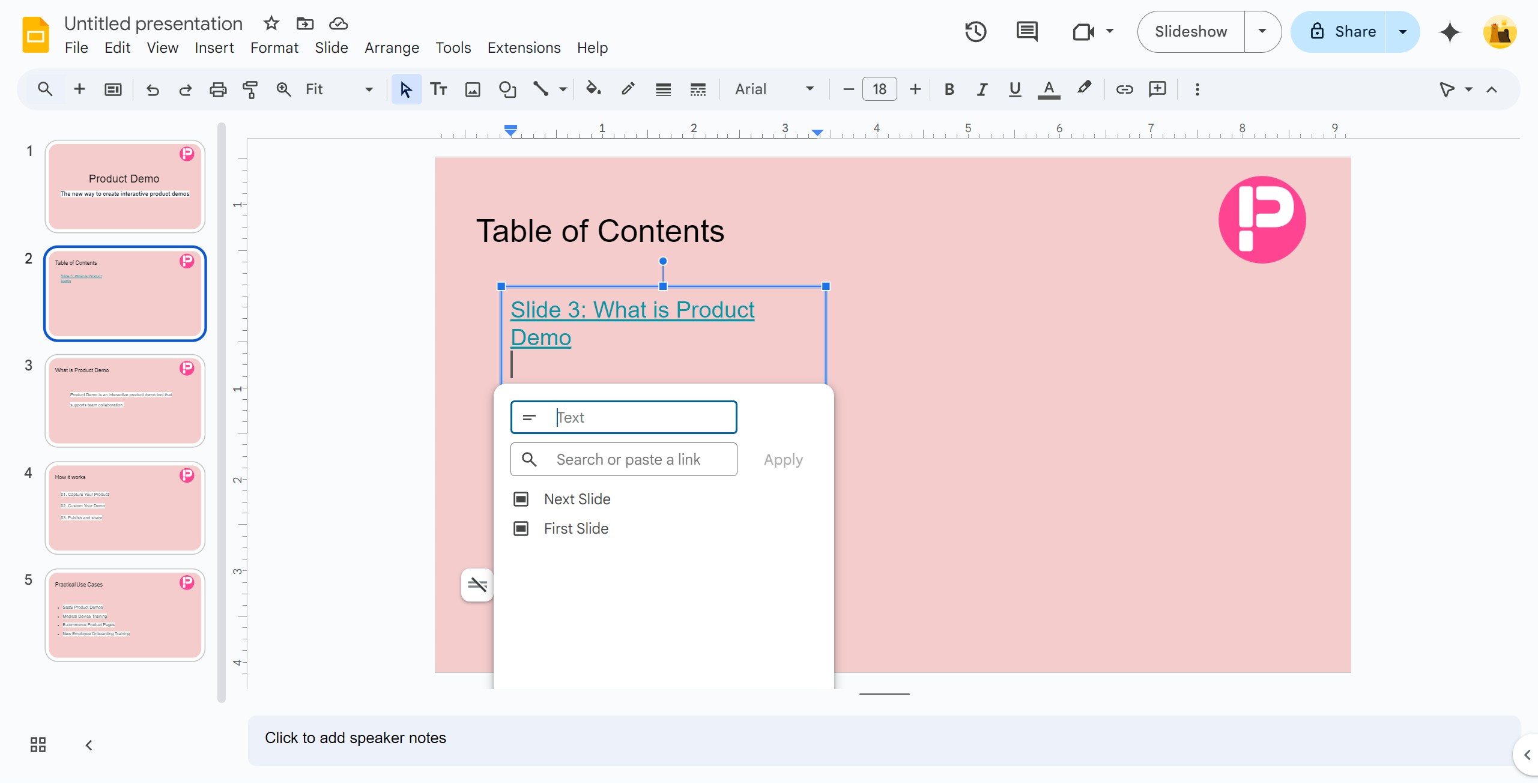This screenshot has width=1538, height=784.
Task: Move presentation to a folder
Action: click(x=305, y=23)
